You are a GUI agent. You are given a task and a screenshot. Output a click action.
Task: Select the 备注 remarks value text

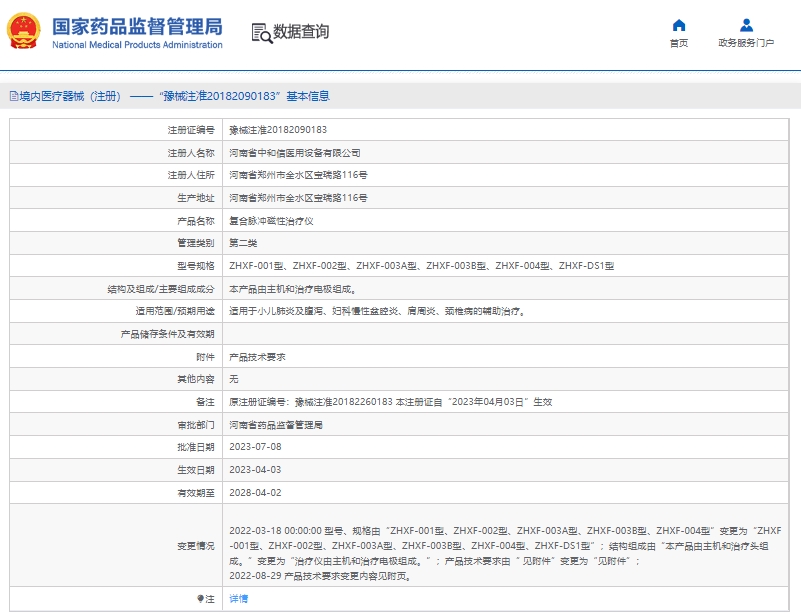391,402
